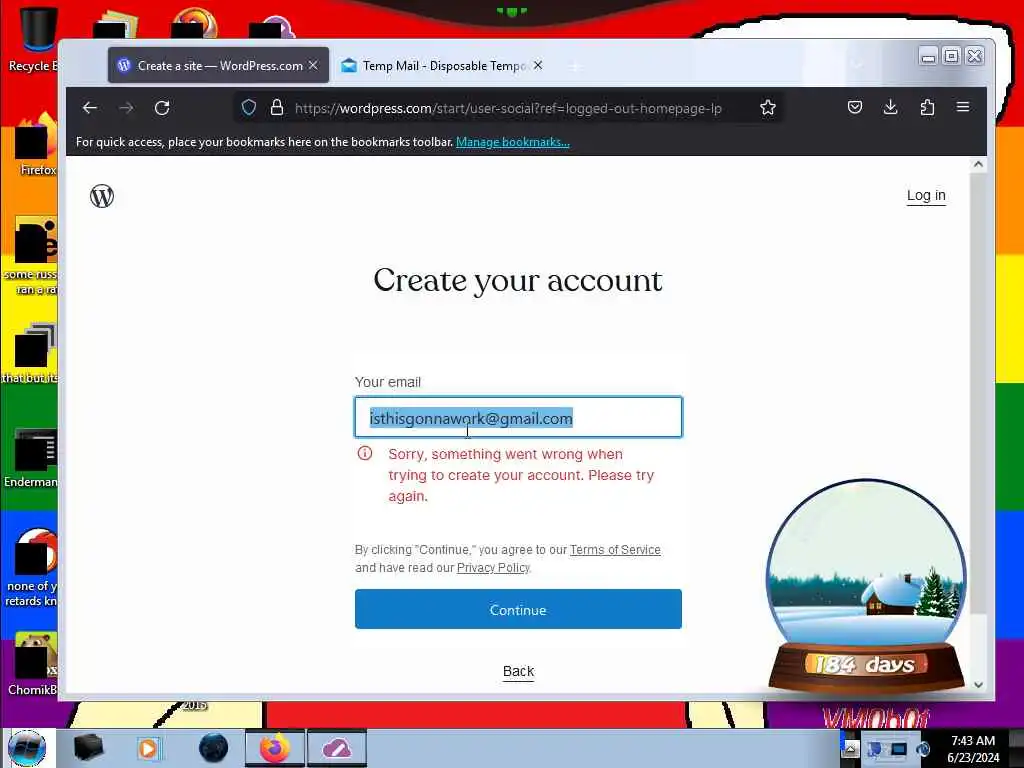Click the Log in link
The height and width of the screenshot is (768, 1024).
click(926, 195)
